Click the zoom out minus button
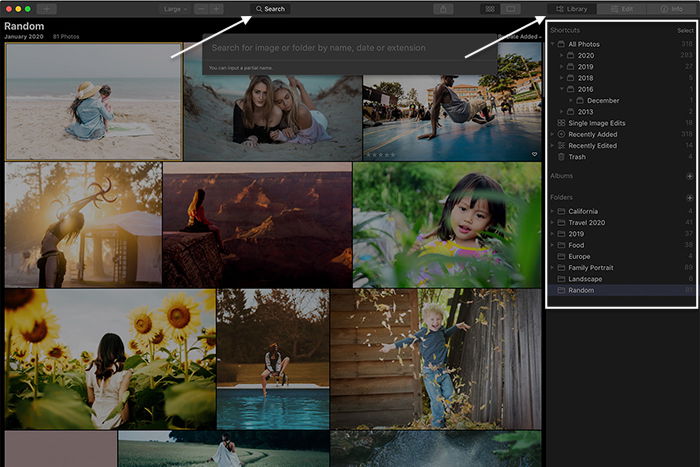 [201, 9]
